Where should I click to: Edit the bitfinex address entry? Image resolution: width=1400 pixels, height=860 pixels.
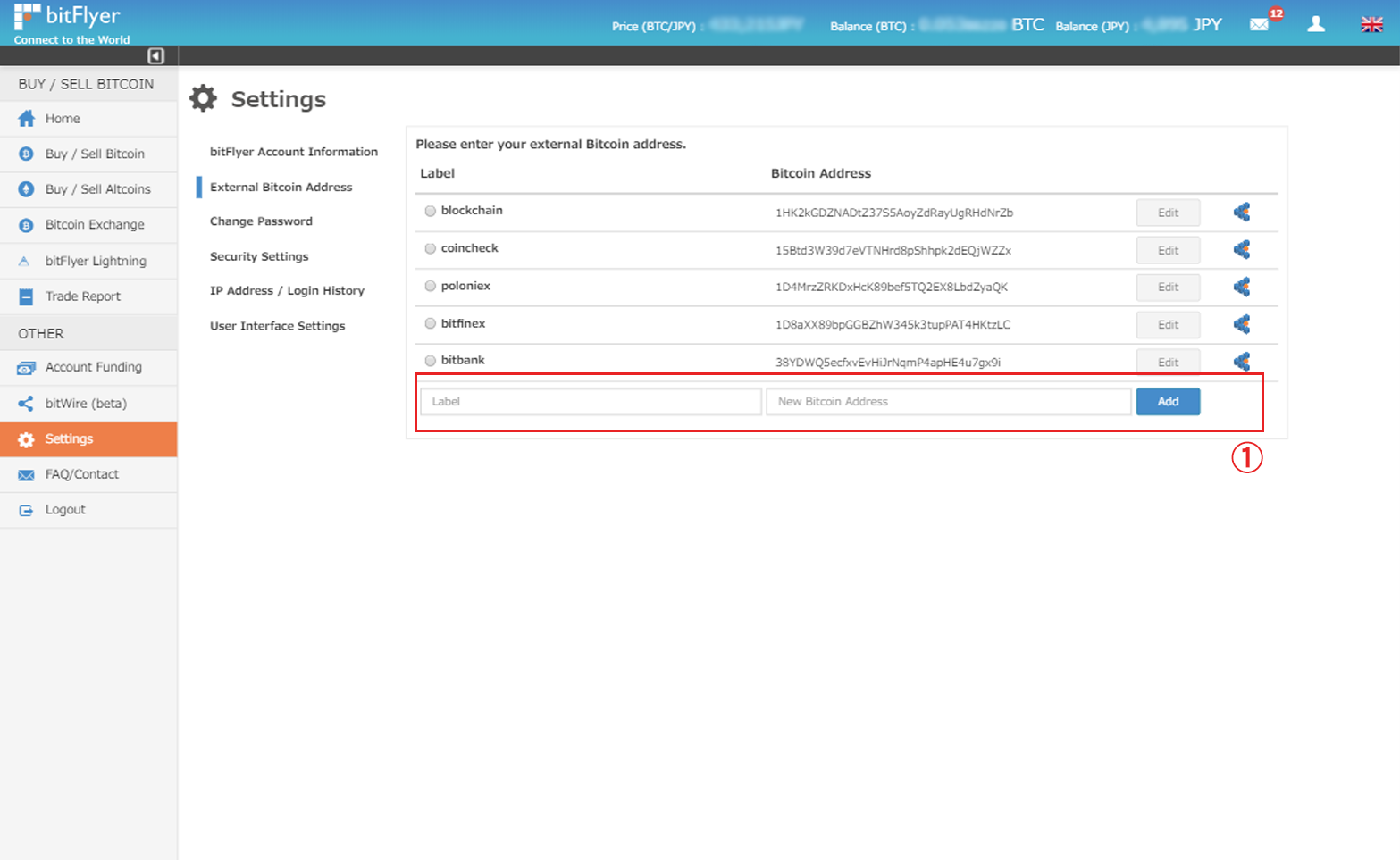tap(1168, 324)
